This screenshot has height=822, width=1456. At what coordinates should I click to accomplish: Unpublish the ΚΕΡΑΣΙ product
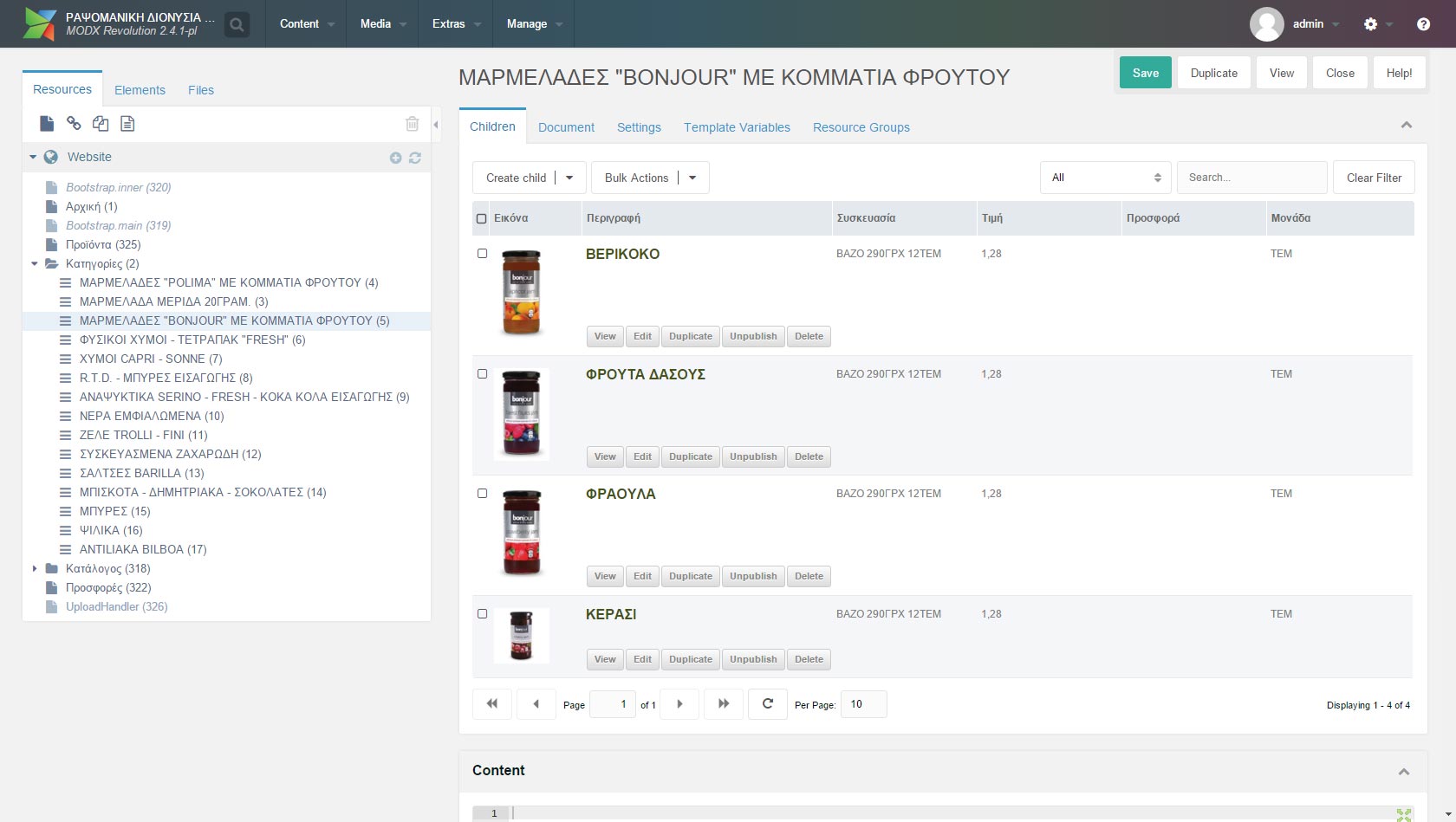click(x=752, y=659)
